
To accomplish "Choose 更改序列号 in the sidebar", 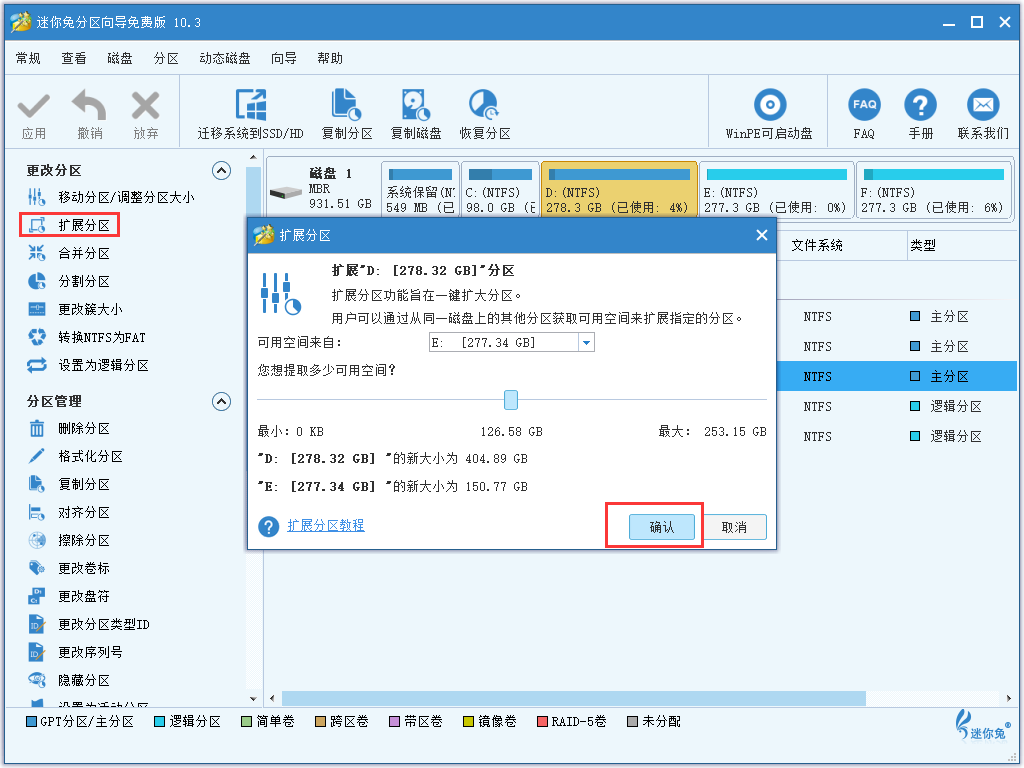I will click(x=75, y=652).
